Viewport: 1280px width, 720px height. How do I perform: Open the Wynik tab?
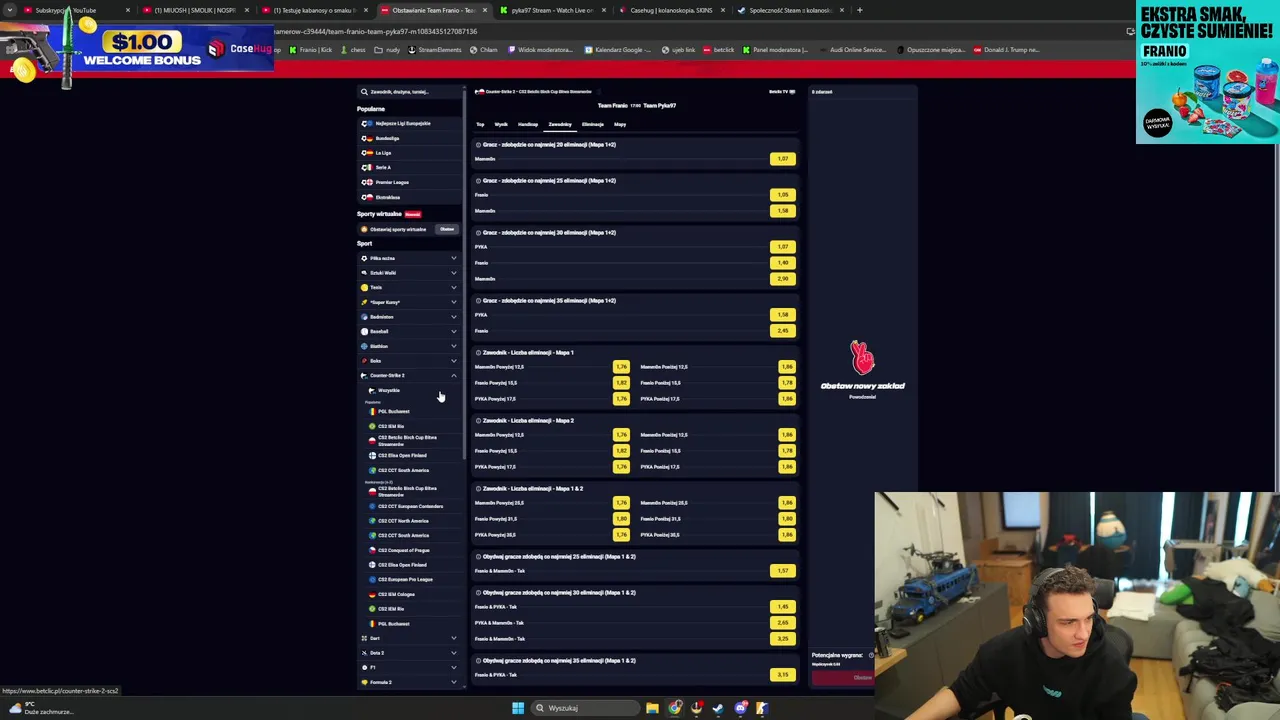(501, 124)
